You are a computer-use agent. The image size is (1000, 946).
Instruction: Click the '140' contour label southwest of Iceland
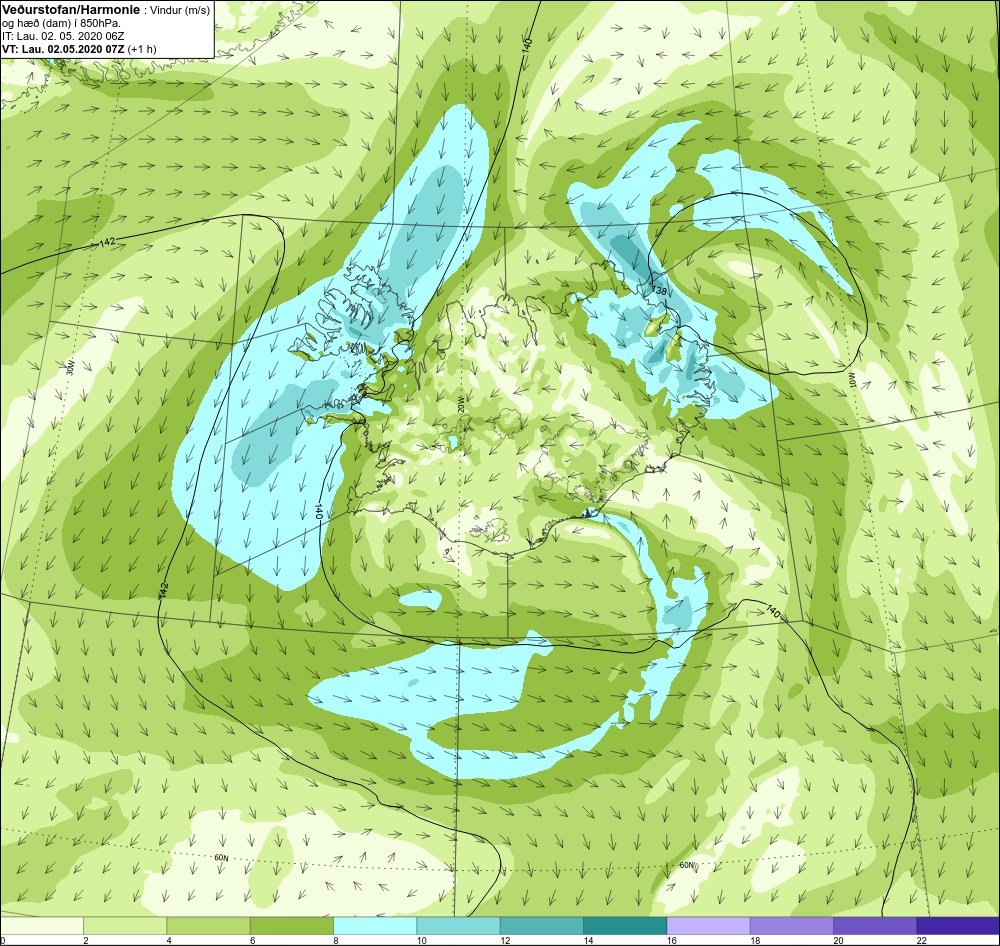(x=319, y=512)
